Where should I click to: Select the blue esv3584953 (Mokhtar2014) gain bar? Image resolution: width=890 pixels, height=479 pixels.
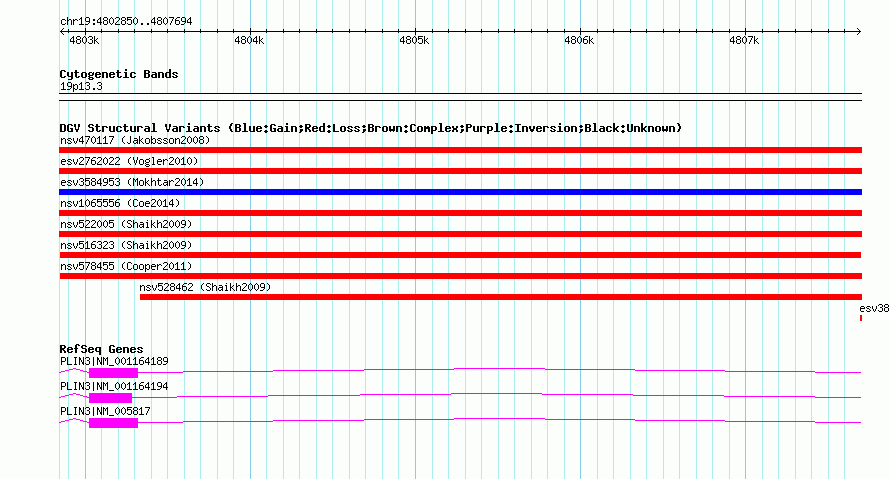click(x=460, y=192)
